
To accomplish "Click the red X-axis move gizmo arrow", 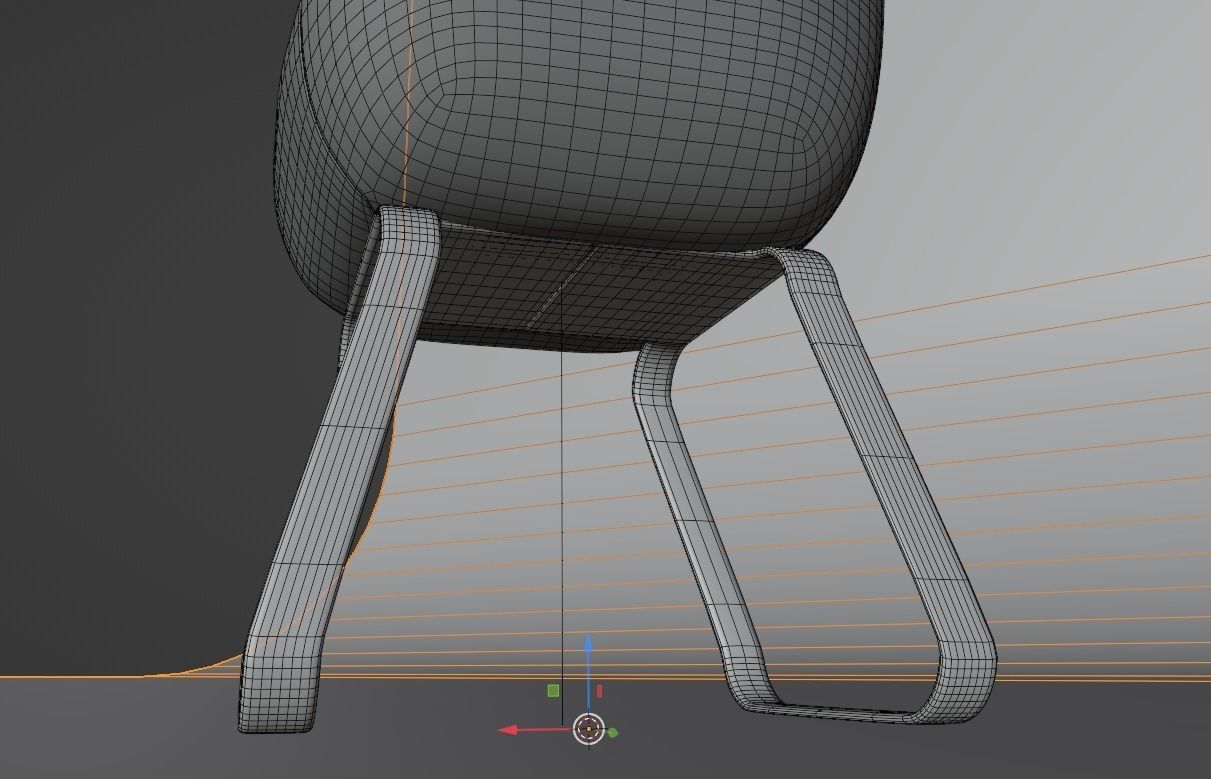I will (x=509, y=730).
